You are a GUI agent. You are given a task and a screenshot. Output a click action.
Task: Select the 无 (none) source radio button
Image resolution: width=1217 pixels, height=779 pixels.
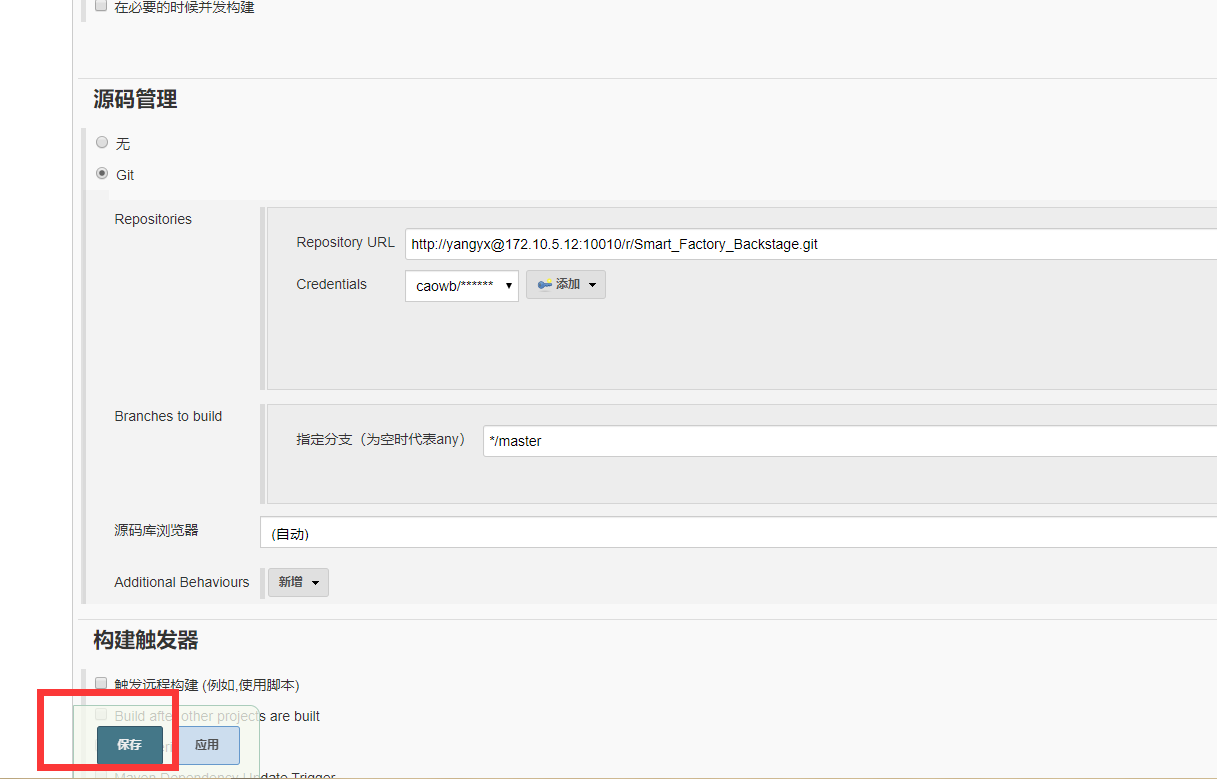pos(102,143)
